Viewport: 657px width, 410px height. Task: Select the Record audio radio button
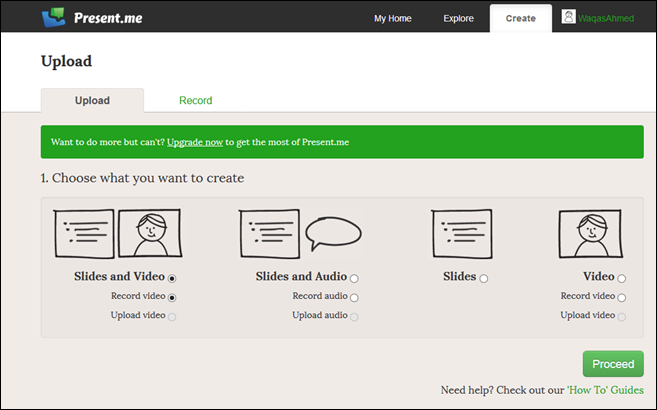click(x=354, y=297)
